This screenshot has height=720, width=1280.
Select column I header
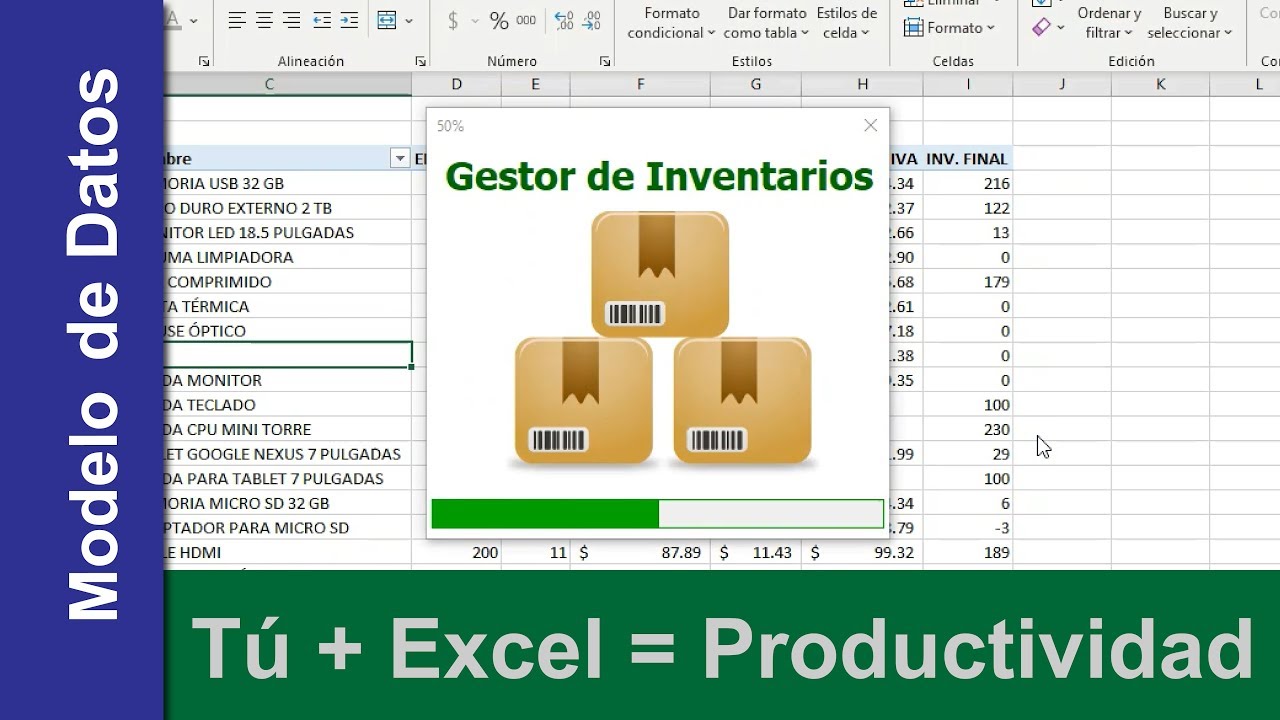pos(968,84)
